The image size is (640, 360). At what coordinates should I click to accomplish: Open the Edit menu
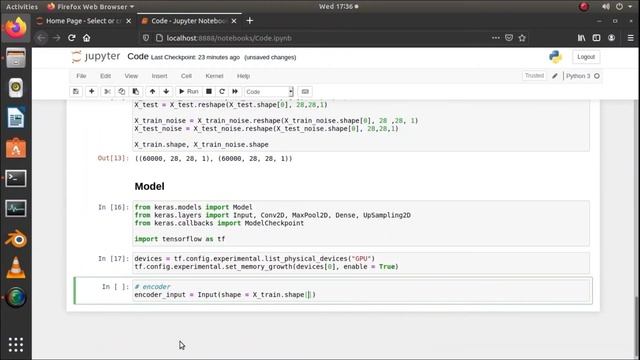105,76
